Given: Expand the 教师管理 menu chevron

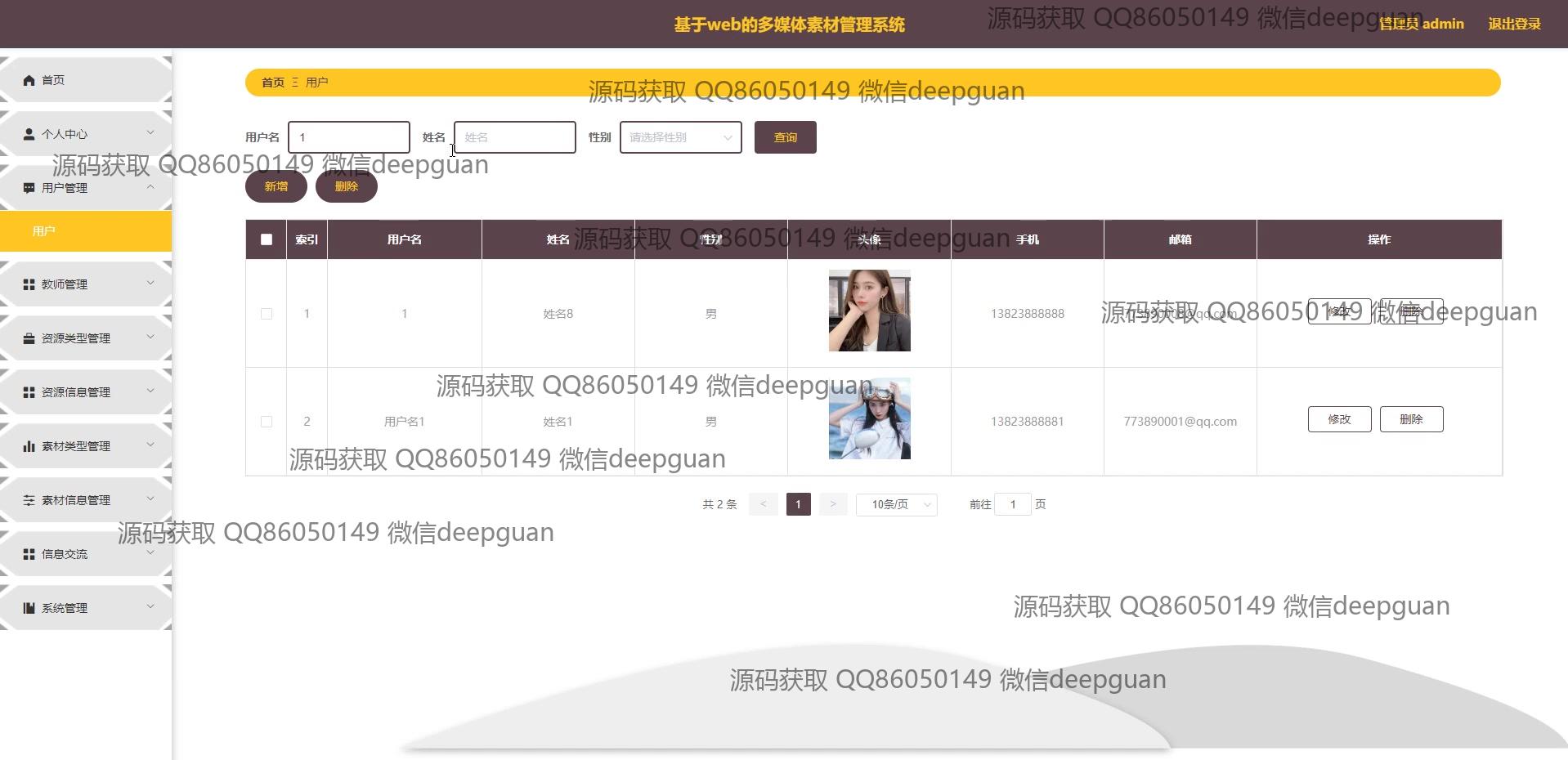Looking at the screenshot, I should click(150, 283).
